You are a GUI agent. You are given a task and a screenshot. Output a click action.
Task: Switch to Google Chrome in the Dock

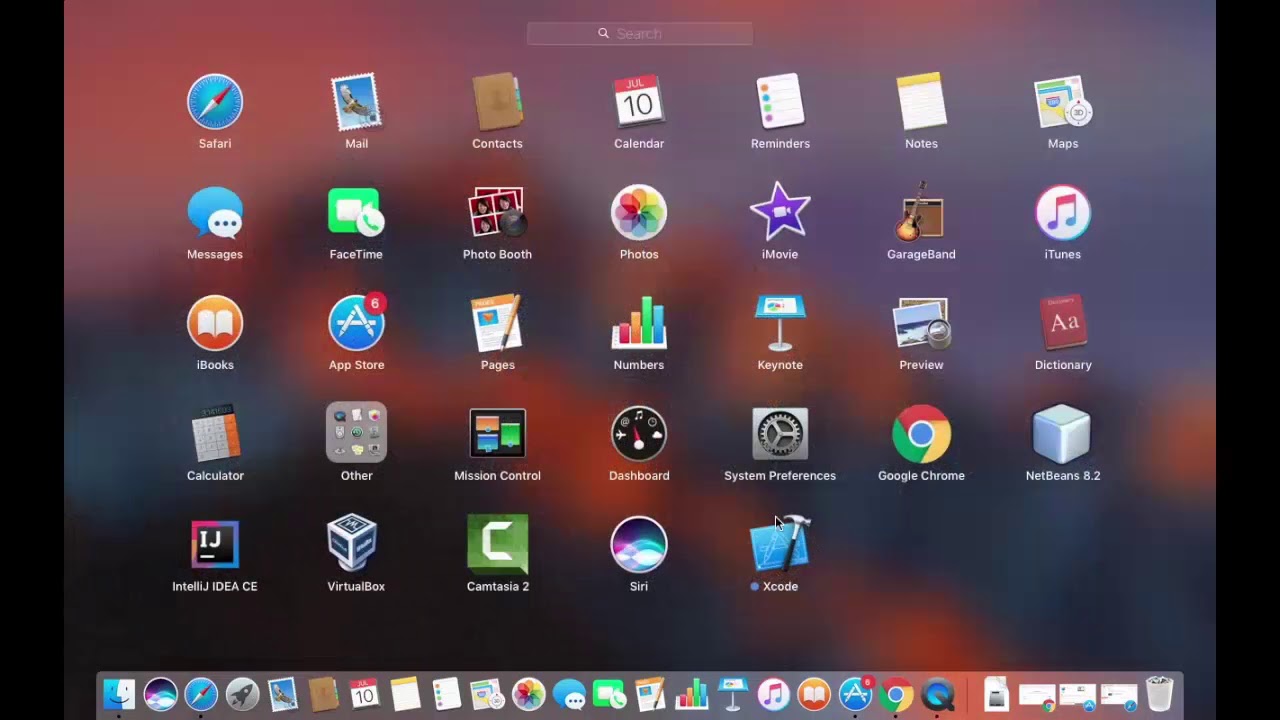(896, 694)
